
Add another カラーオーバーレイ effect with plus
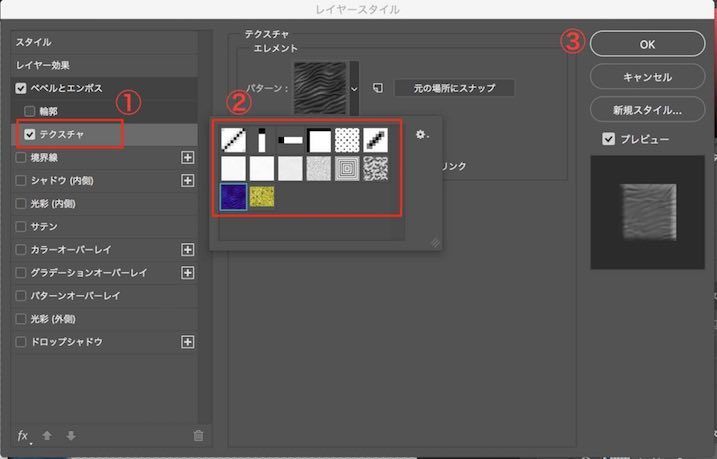tap(187, 250)
